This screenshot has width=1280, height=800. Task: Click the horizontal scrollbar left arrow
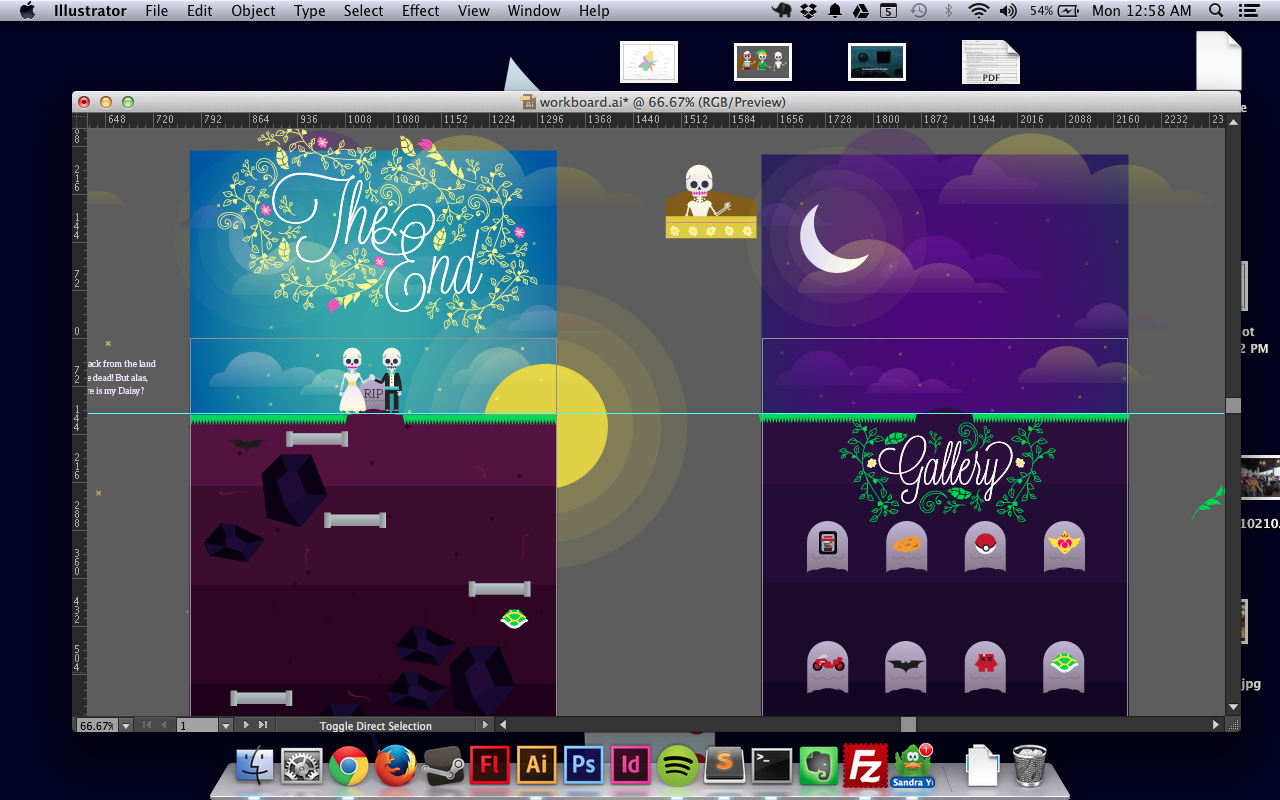(x=503, y=725)
